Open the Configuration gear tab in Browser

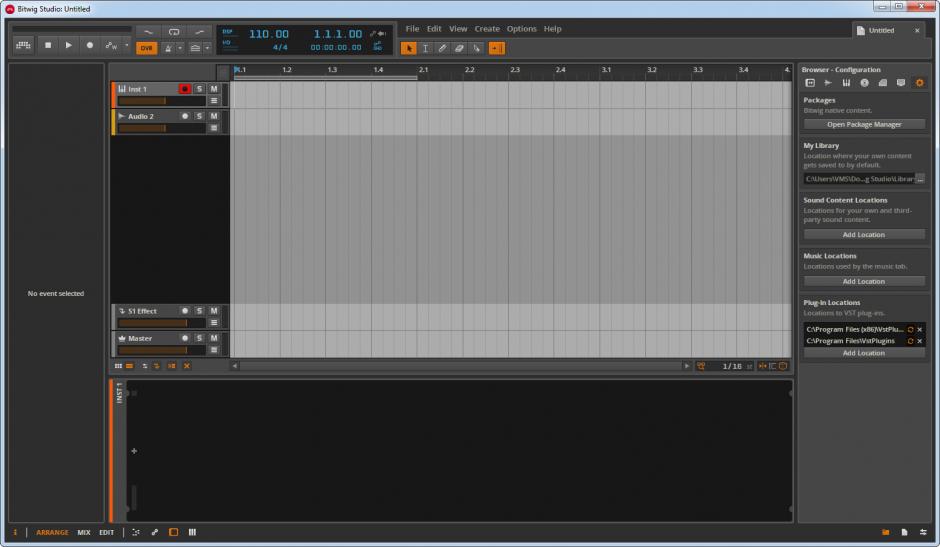[x=919, y=83]
